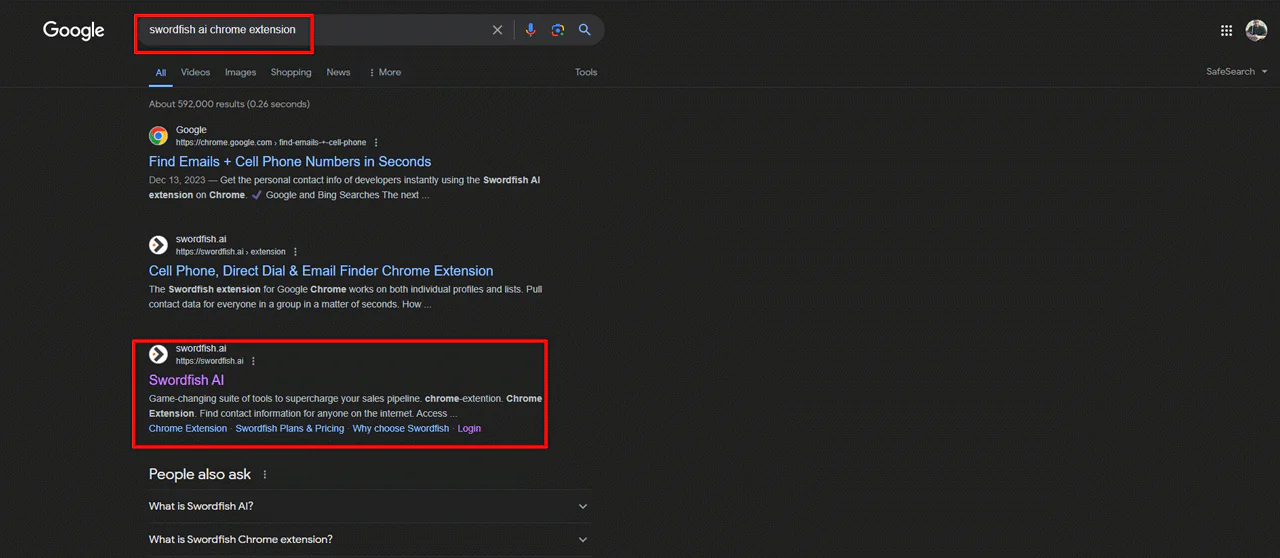Switch to the Images tab
Viewport: 1280px width, 558px height.
tap(240, 73)
